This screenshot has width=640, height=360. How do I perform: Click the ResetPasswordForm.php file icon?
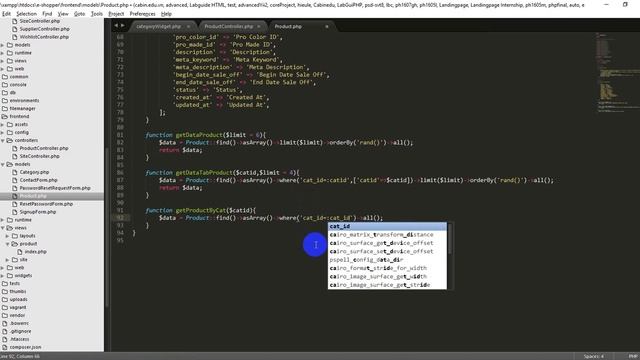point(15,204)
